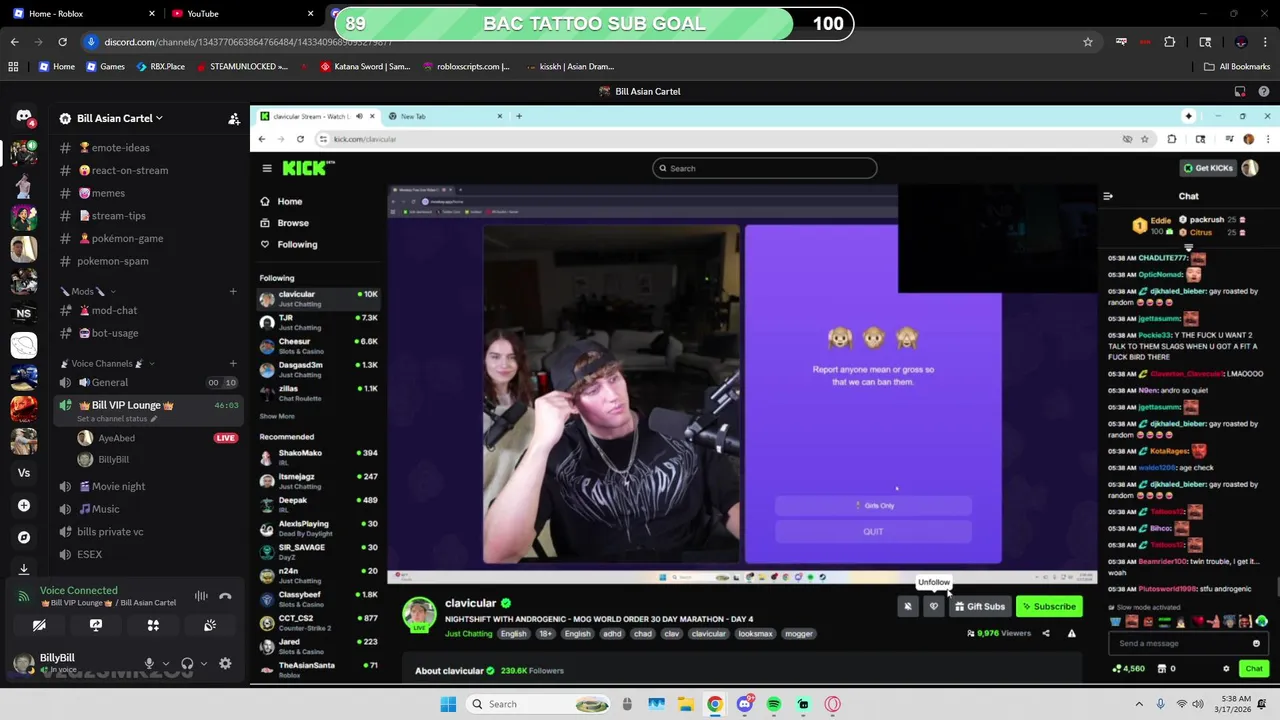
Task: Deafen headphones toggle
Action: coord(187,663)
